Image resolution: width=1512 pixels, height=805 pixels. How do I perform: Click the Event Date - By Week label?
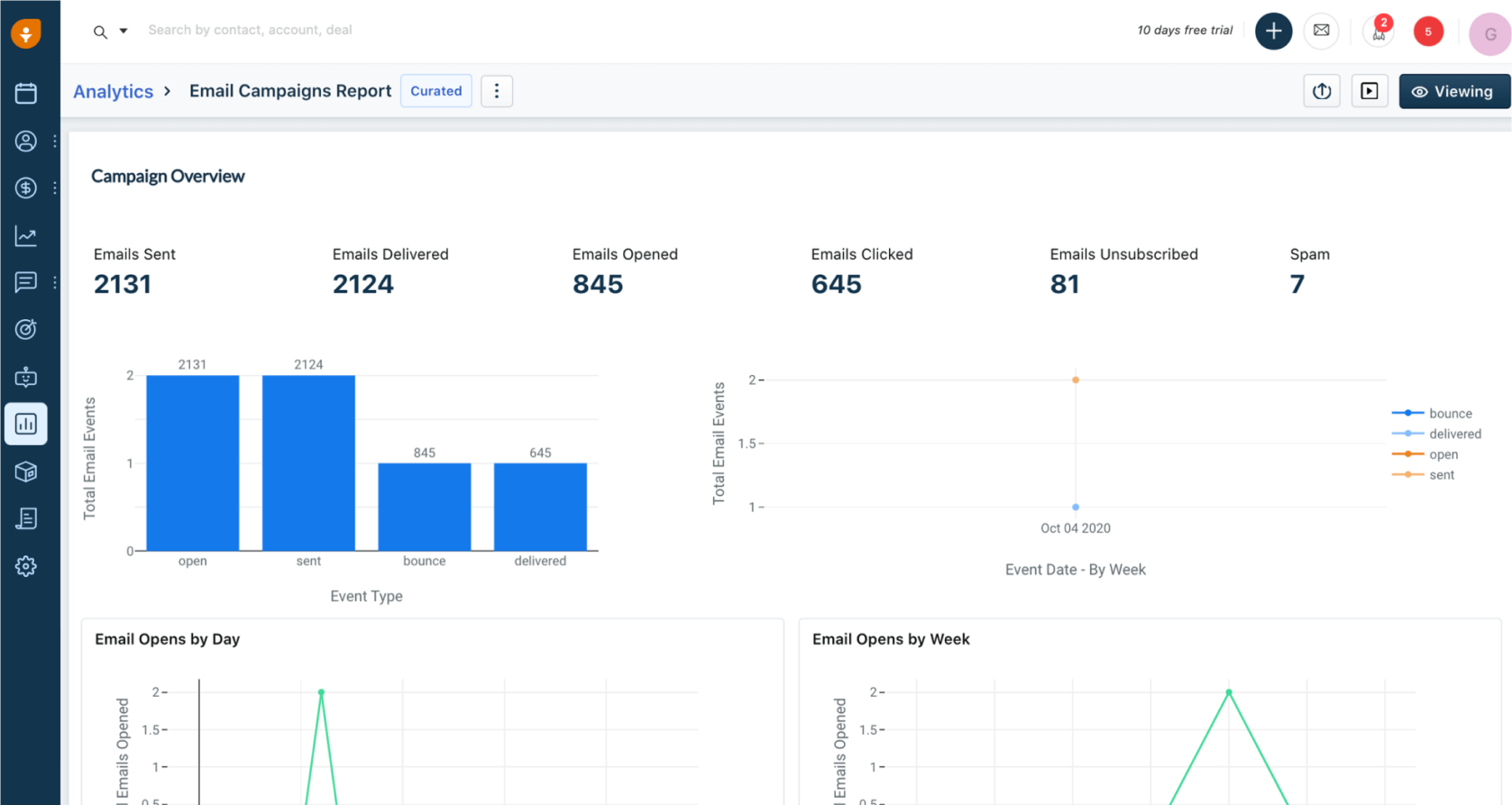coord(1076,570)
